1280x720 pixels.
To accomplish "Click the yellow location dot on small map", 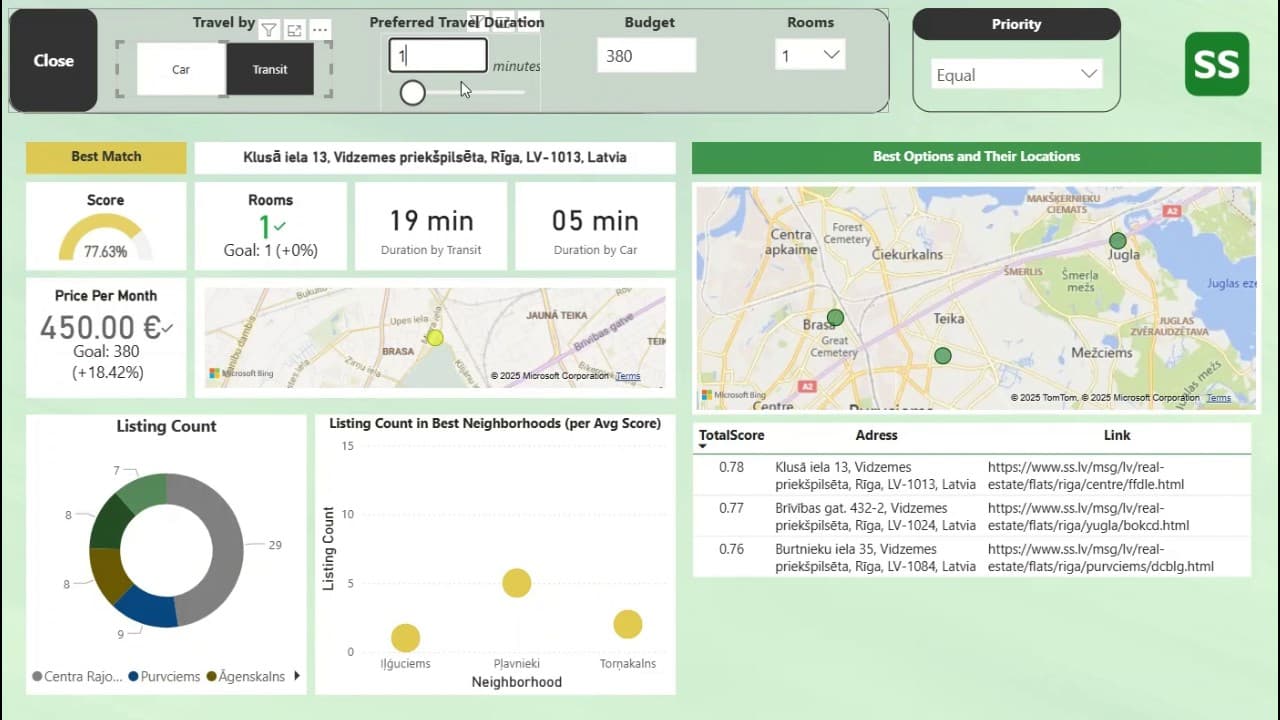I will tap(435, 338).
